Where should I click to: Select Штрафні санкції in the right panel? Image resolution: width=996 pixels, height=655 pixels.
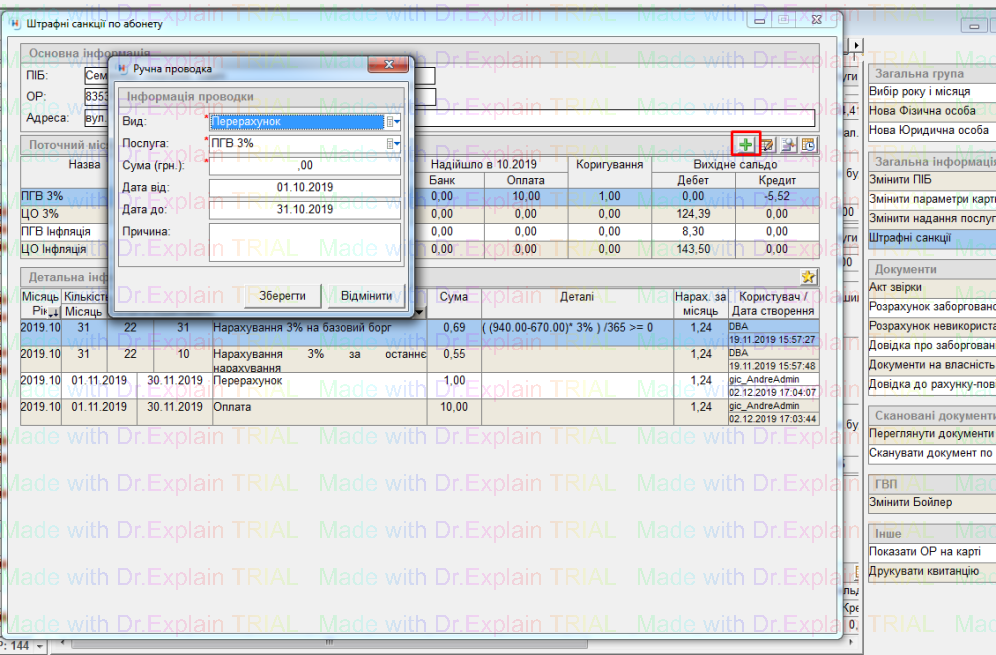[930, 240]
